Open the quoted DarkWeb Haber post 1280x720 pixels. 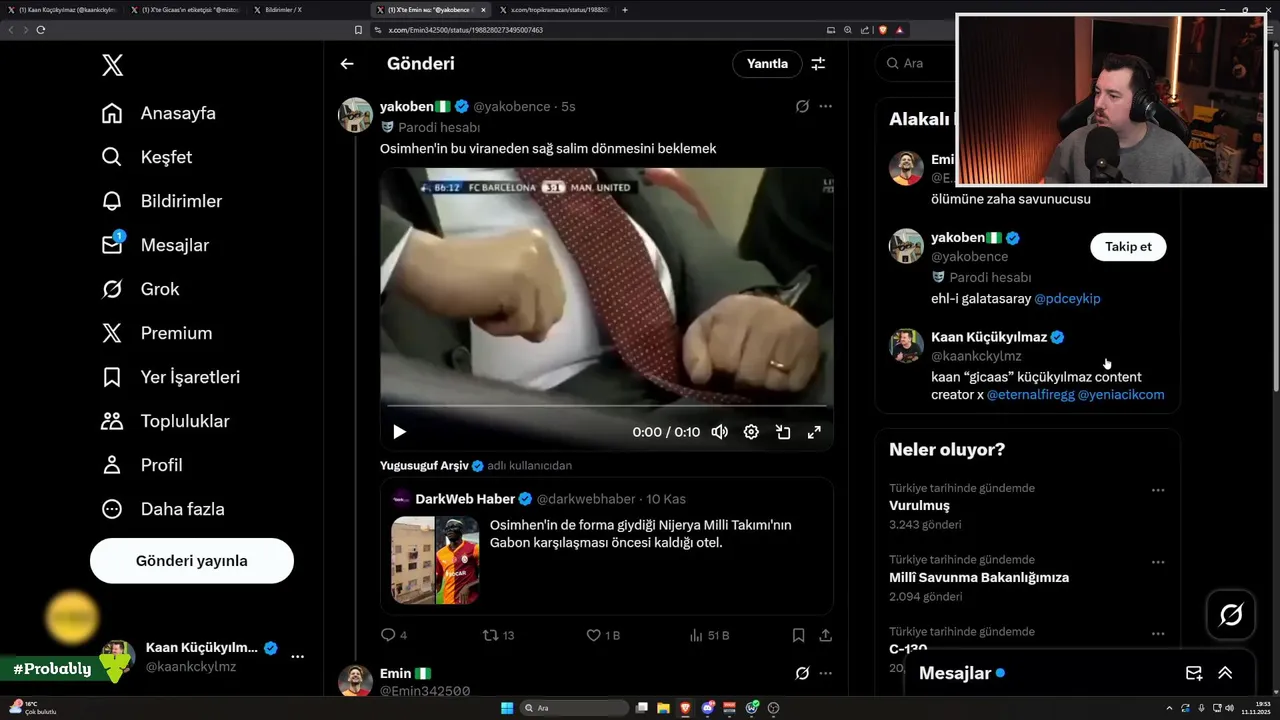(607, 546)
